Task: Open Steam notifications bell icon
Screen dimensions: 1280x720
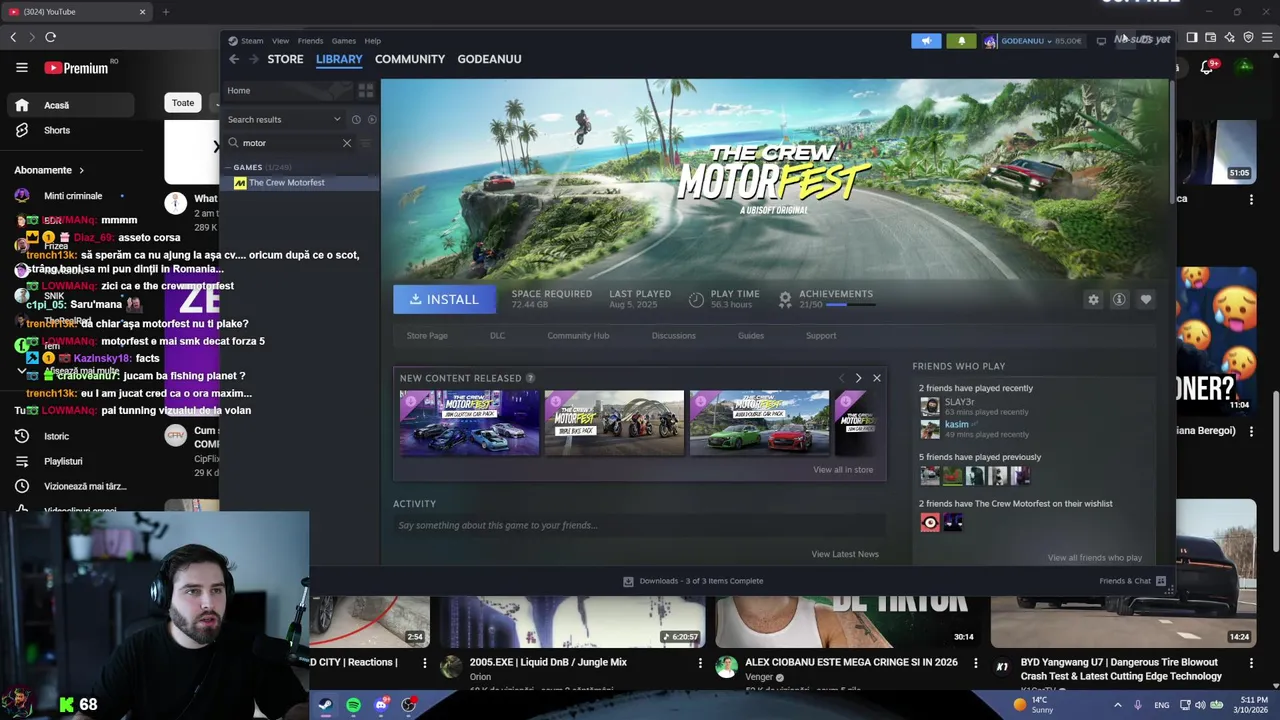Action: pos(961,41)
